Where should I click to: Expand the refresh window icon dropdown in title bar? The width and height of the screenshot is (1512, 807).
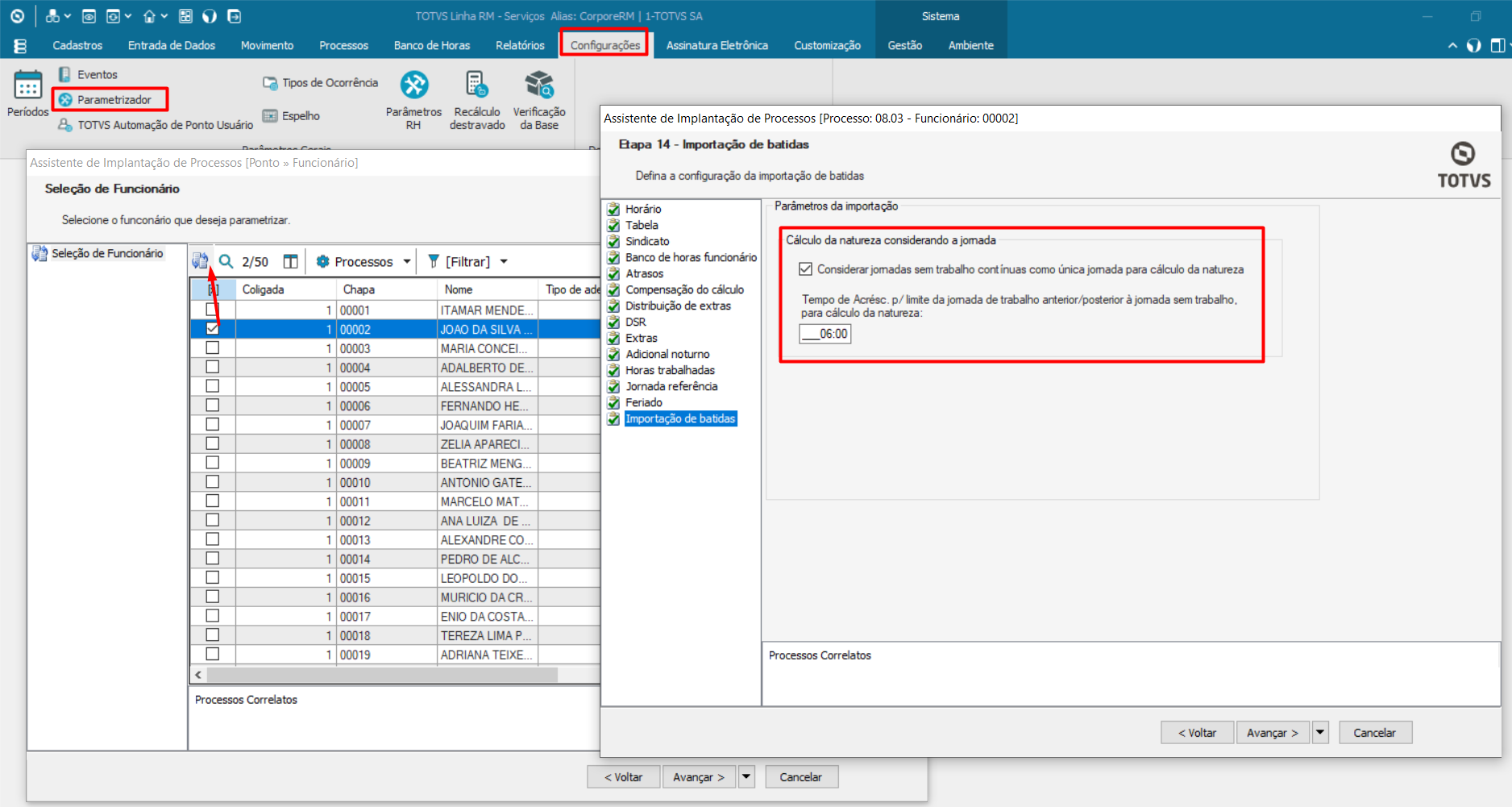tap(127, 16)
